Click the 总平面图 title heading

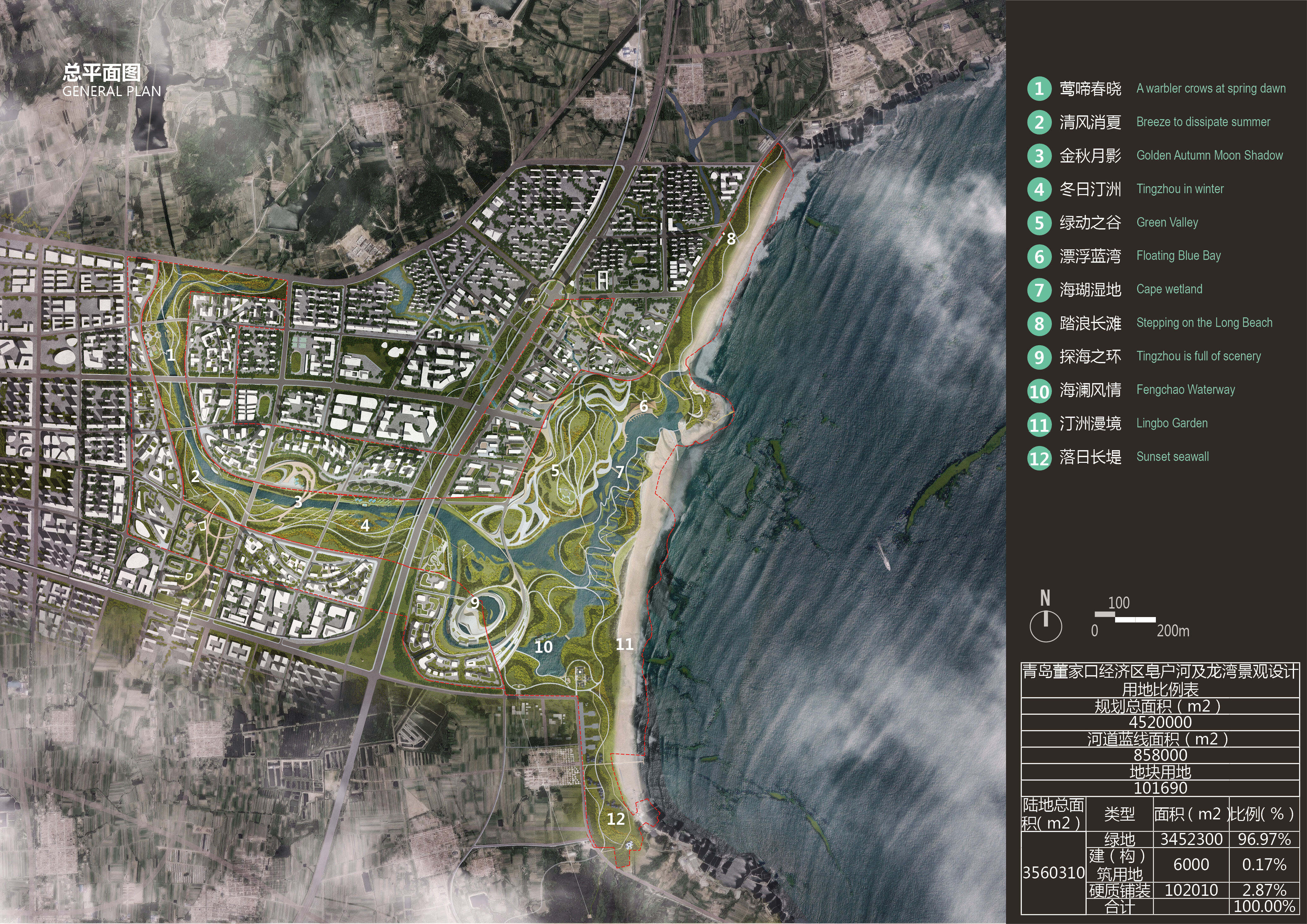pyautogui.click(x=102, y=72)
